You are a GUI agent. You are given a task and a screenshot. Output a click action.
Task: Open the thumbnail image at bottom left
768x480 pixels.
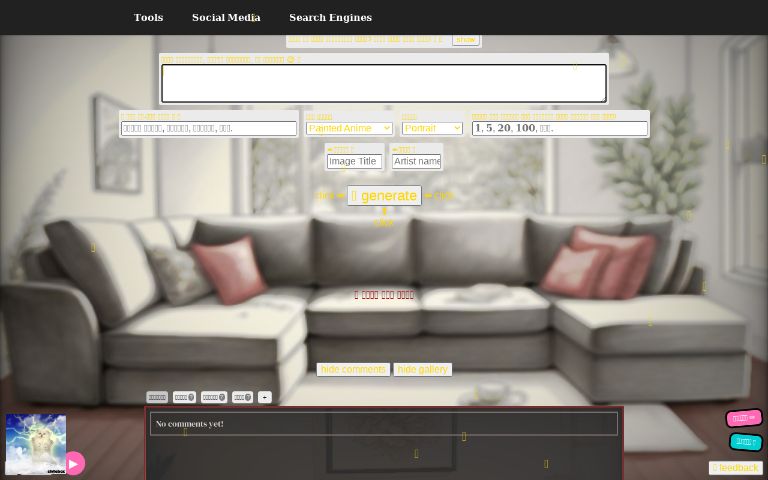(36, 444)
